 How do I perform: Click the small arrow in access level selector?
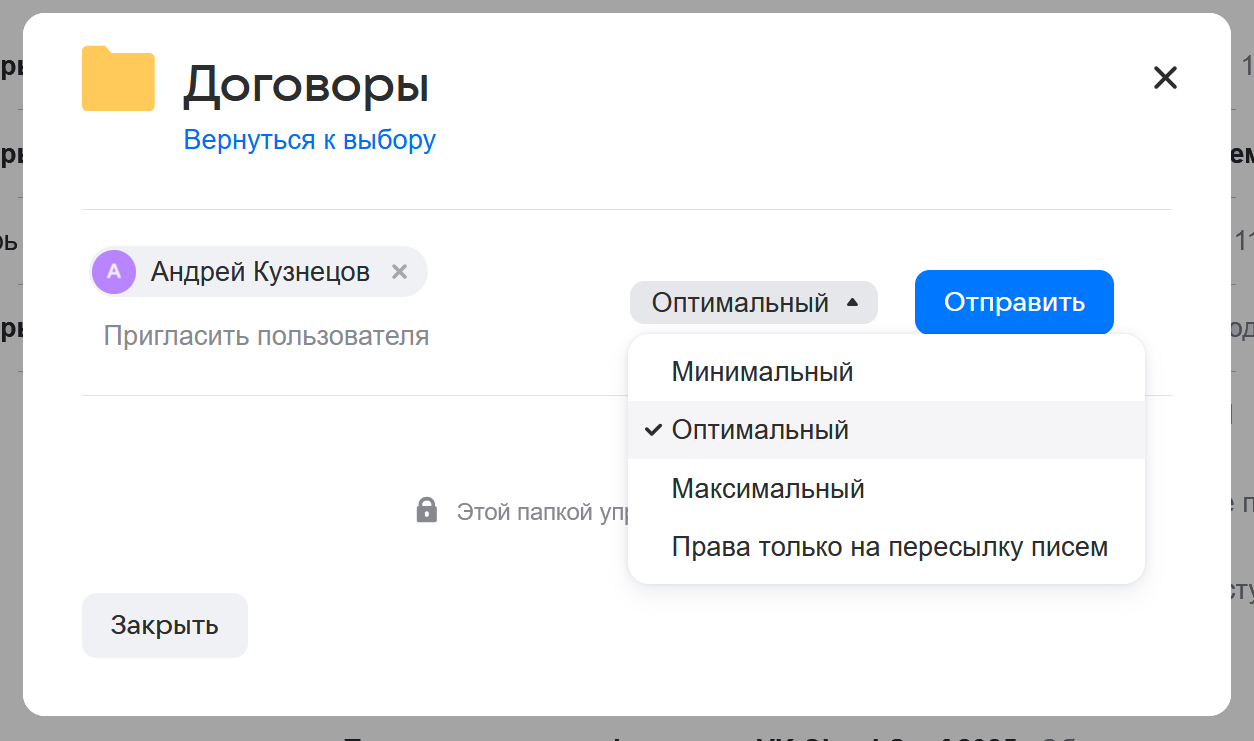pos(852,302)
